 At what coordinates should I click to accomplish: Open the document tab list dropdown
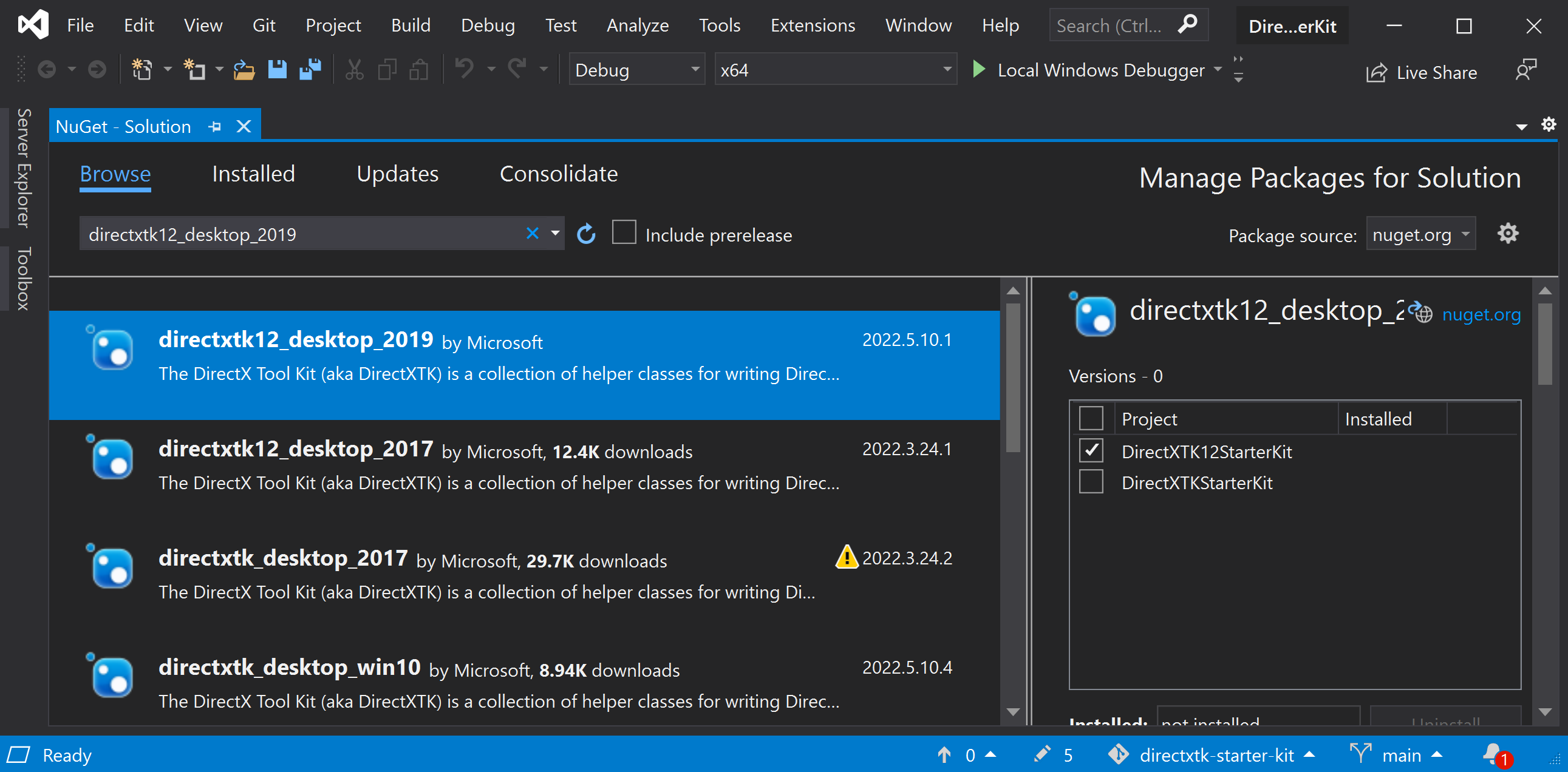pyautogui.click(x=1522, y=126)
